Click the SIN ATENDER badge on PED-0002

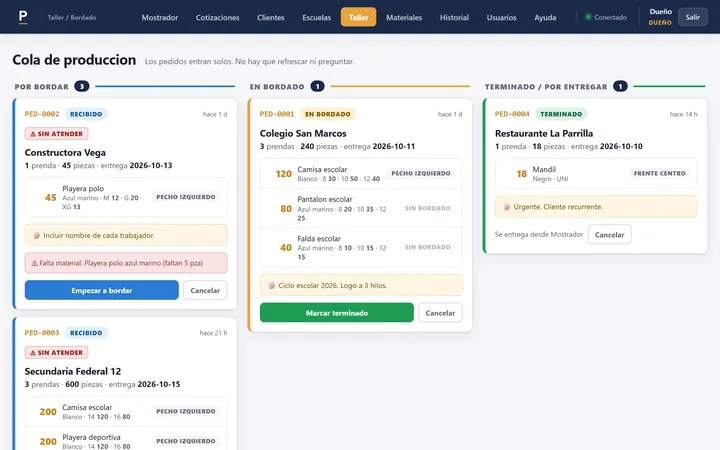pos(56,134)
